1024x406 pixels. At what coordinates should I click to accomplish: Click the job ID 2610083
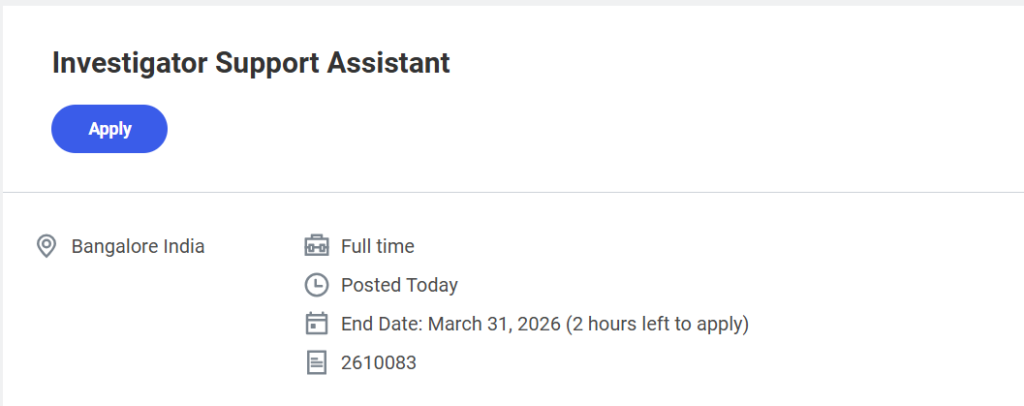[x=378, y=363]
